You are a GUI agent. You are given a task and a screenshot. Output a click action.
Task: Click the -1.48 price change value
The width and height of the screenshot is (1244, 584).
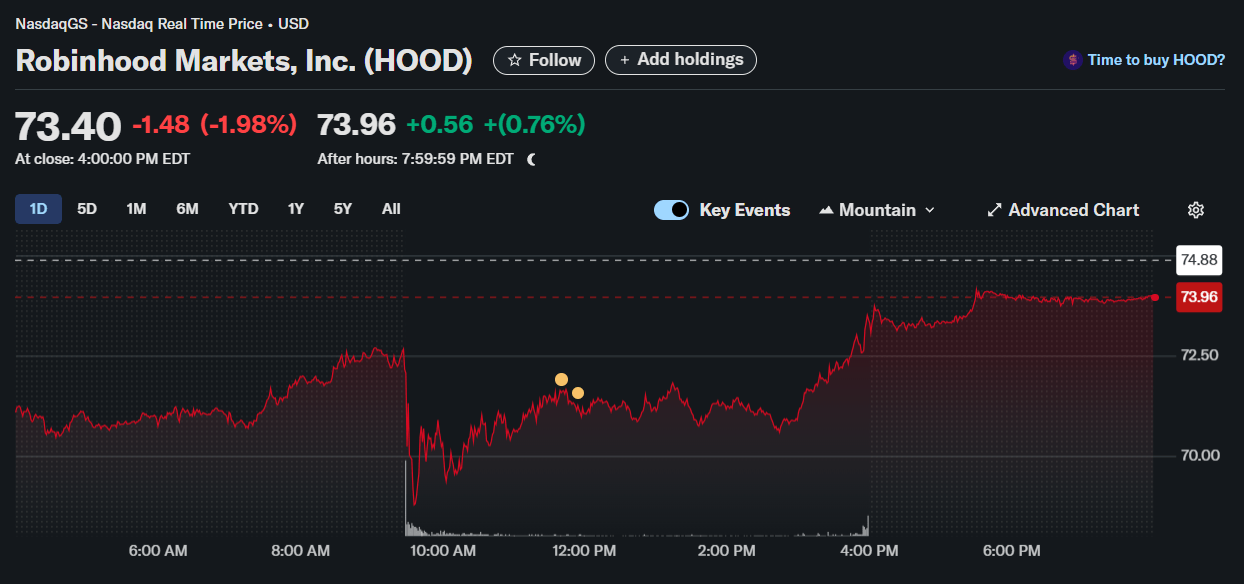coord(161,125)
